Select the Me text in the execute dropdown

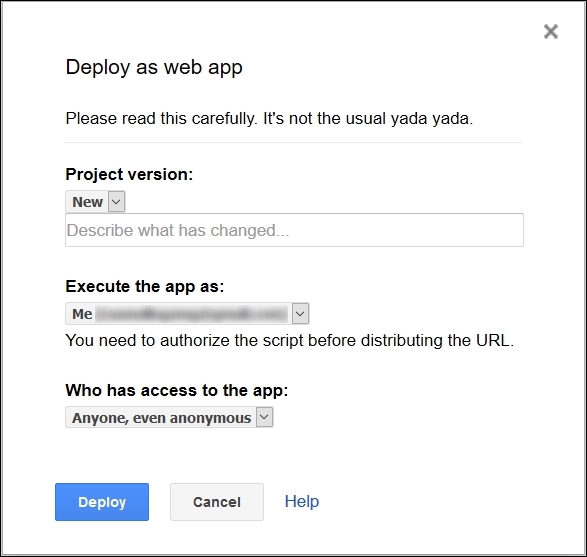pos(82,314)
